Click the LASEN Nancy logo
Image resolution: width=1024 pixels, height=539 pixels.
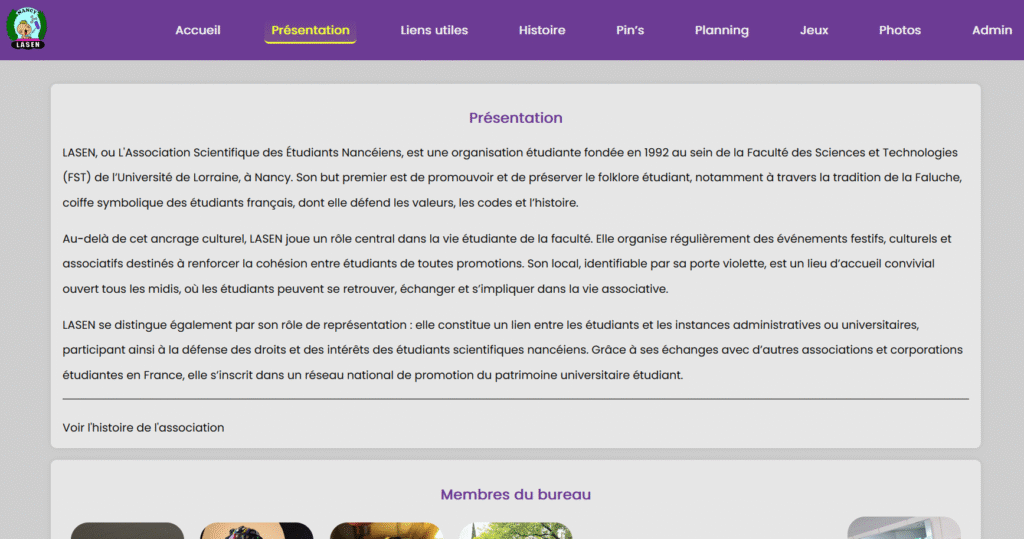pyautogui.click(x=27, y=29)
